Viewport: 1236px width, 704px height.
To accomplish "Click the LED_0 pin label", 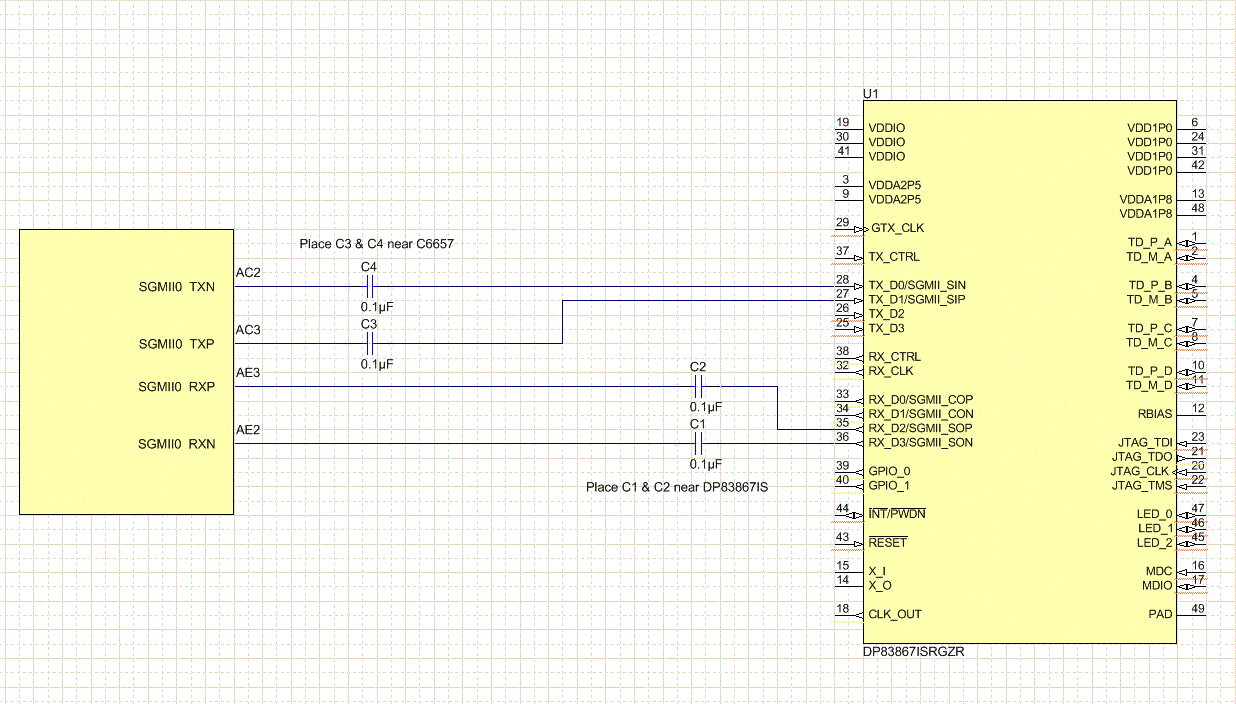I will tap(1155, 514).
